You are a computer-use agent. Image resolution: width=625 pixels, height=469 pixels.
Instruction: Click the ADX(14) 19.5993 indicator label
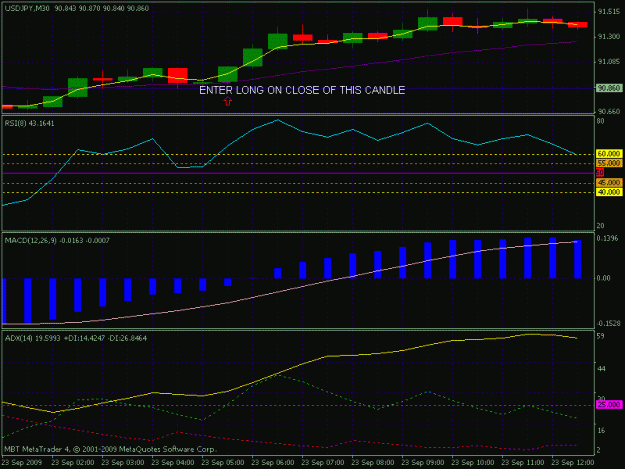pos(76,338)
